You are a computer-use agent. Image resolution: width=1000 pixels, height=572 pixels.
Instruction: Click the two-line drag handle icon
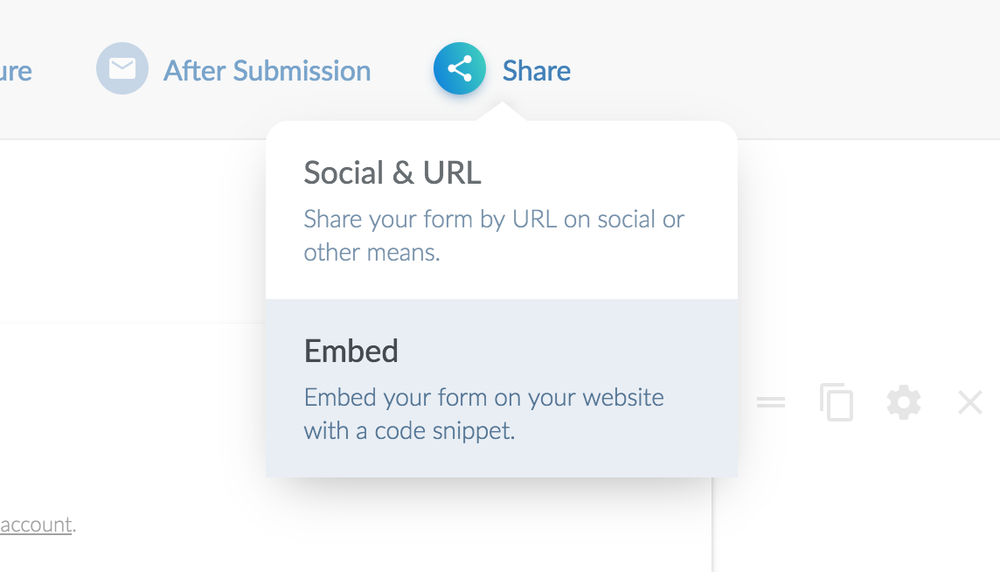[770, 402]
